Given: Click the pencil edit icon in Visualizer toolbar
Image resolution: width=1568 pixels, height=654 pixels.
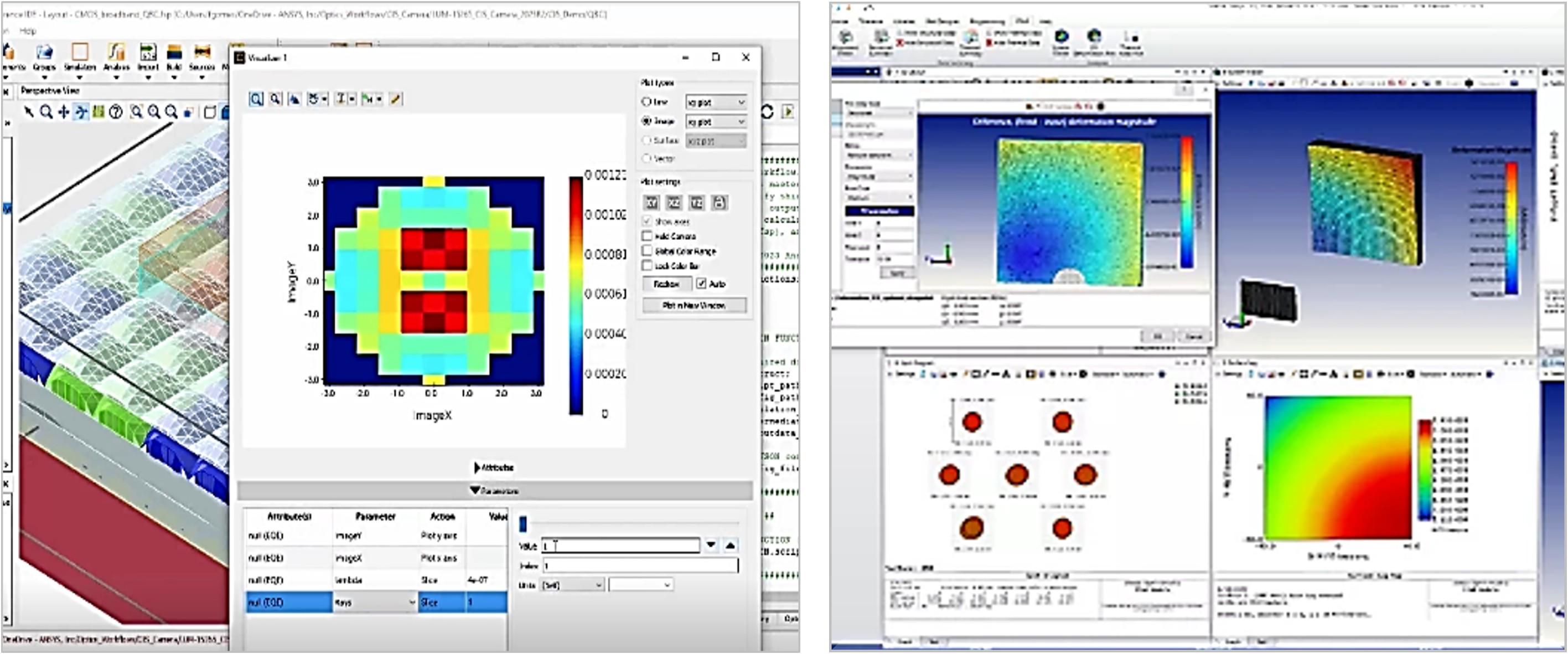Looking at the screenshot, I should [x=396, y=99].
